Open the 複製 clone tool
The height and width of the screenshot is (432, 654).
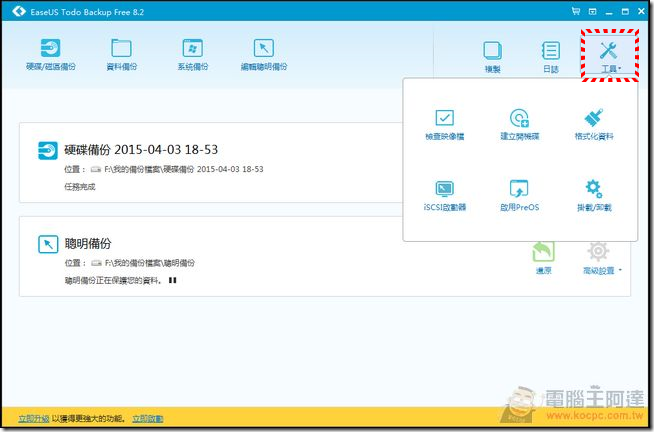pos(492,54)
